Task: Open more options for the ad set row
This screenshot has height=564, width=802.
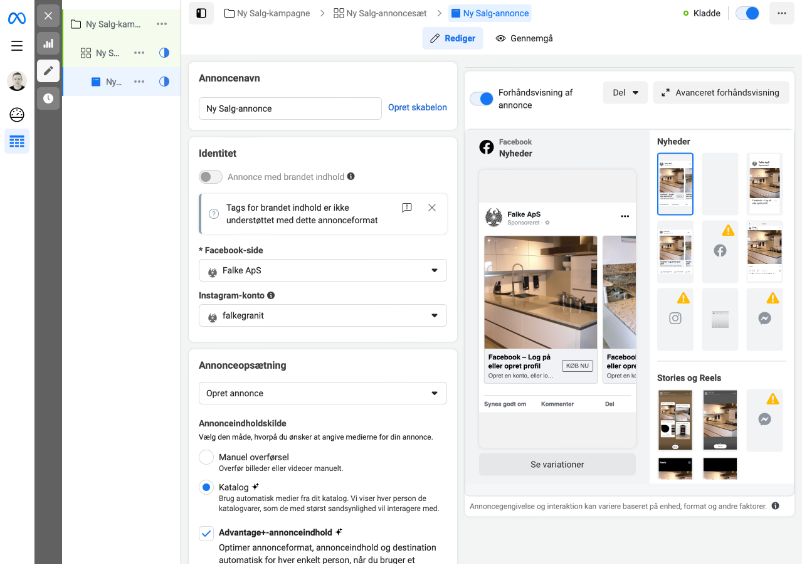Action: (x=139, y=53)
